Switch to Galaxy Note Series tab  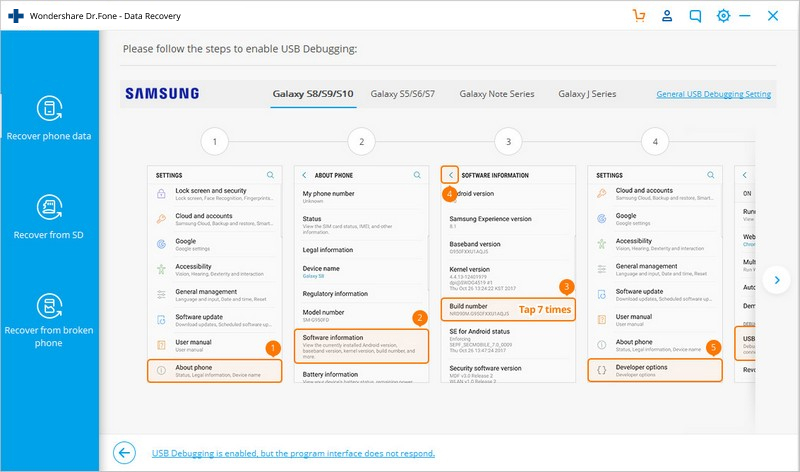[x=496, y=94]
